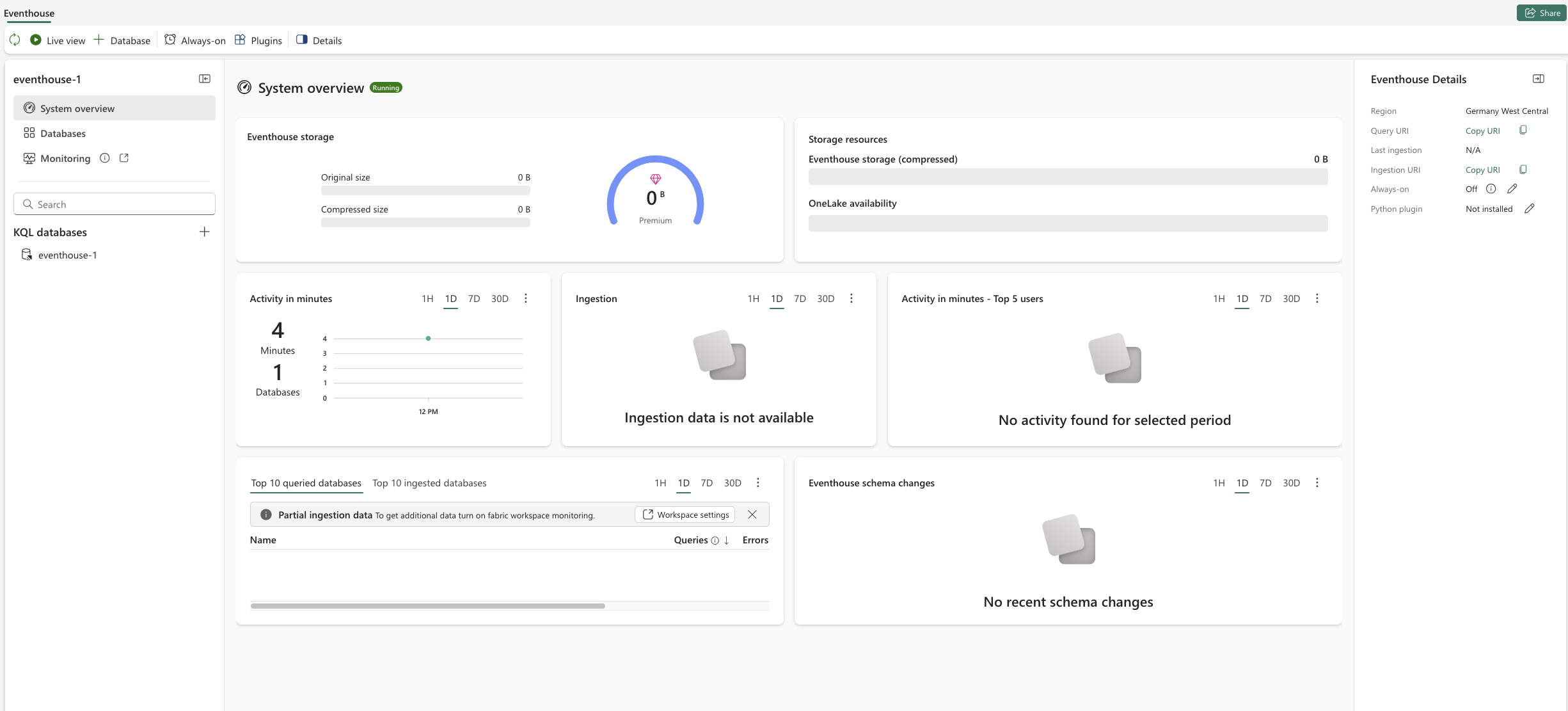Collapse the eventhouse-1 explorer pane
Screen dimensions: 1568x711
[x=205, y=79]
